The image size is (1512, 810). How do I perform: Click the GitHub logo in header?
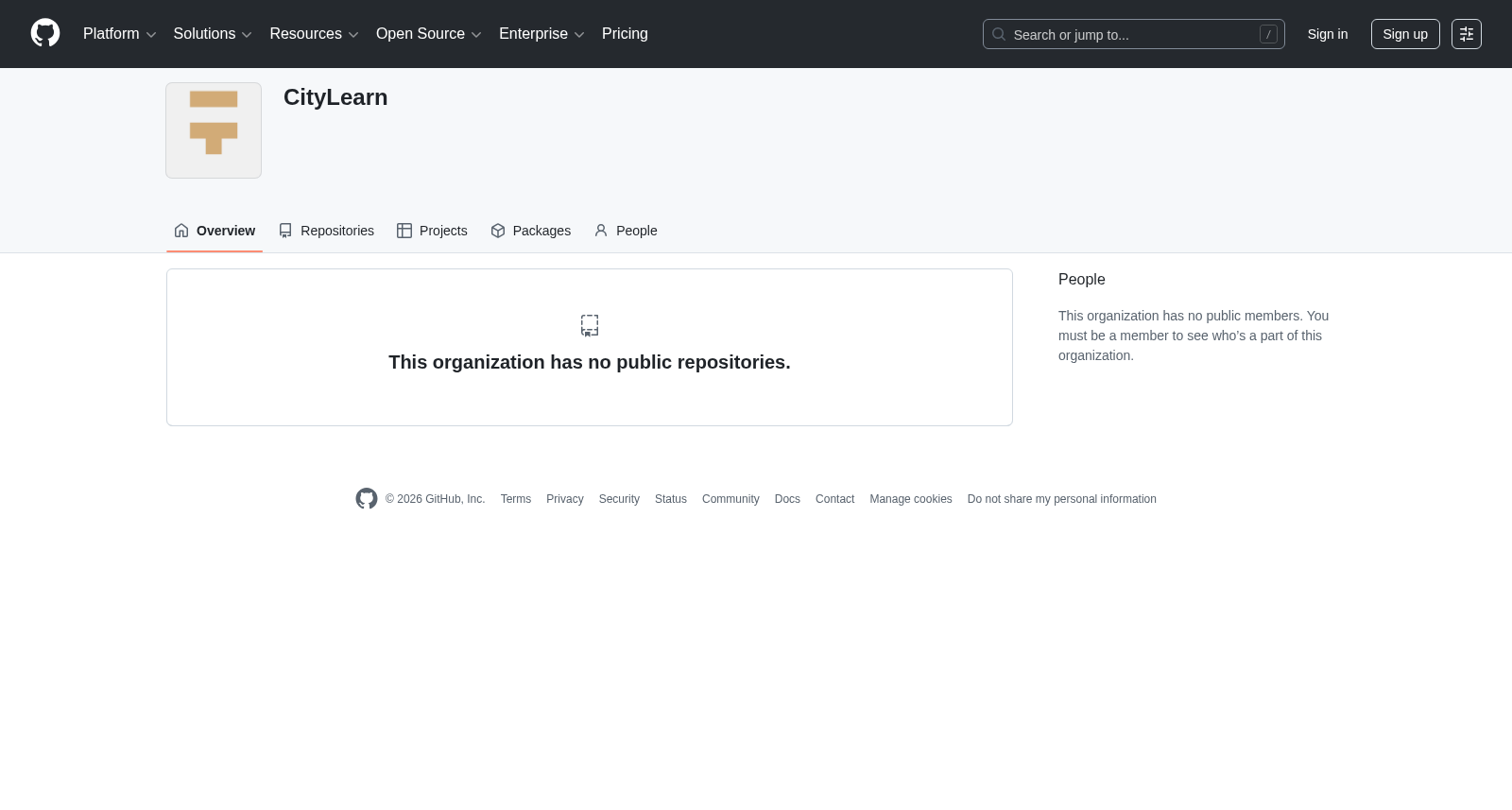pos(45,33)
